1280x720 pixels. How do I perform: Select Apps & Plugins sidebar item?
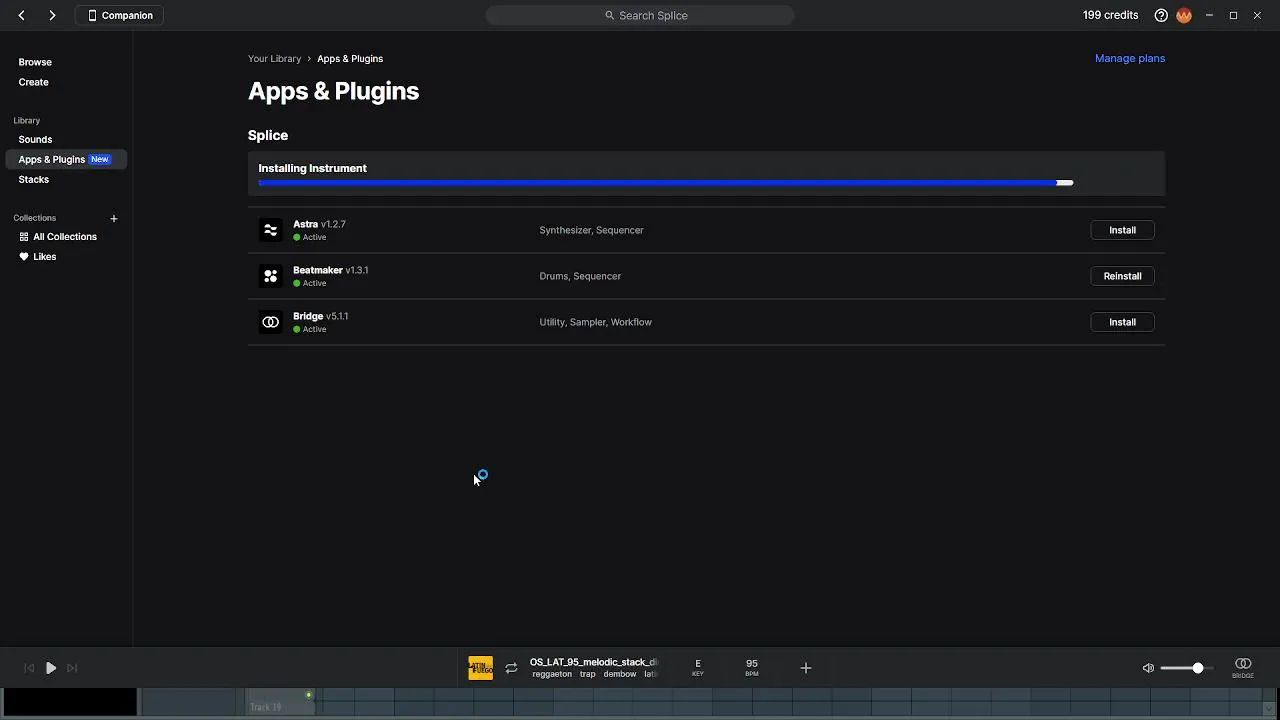(x=66, y=159)
